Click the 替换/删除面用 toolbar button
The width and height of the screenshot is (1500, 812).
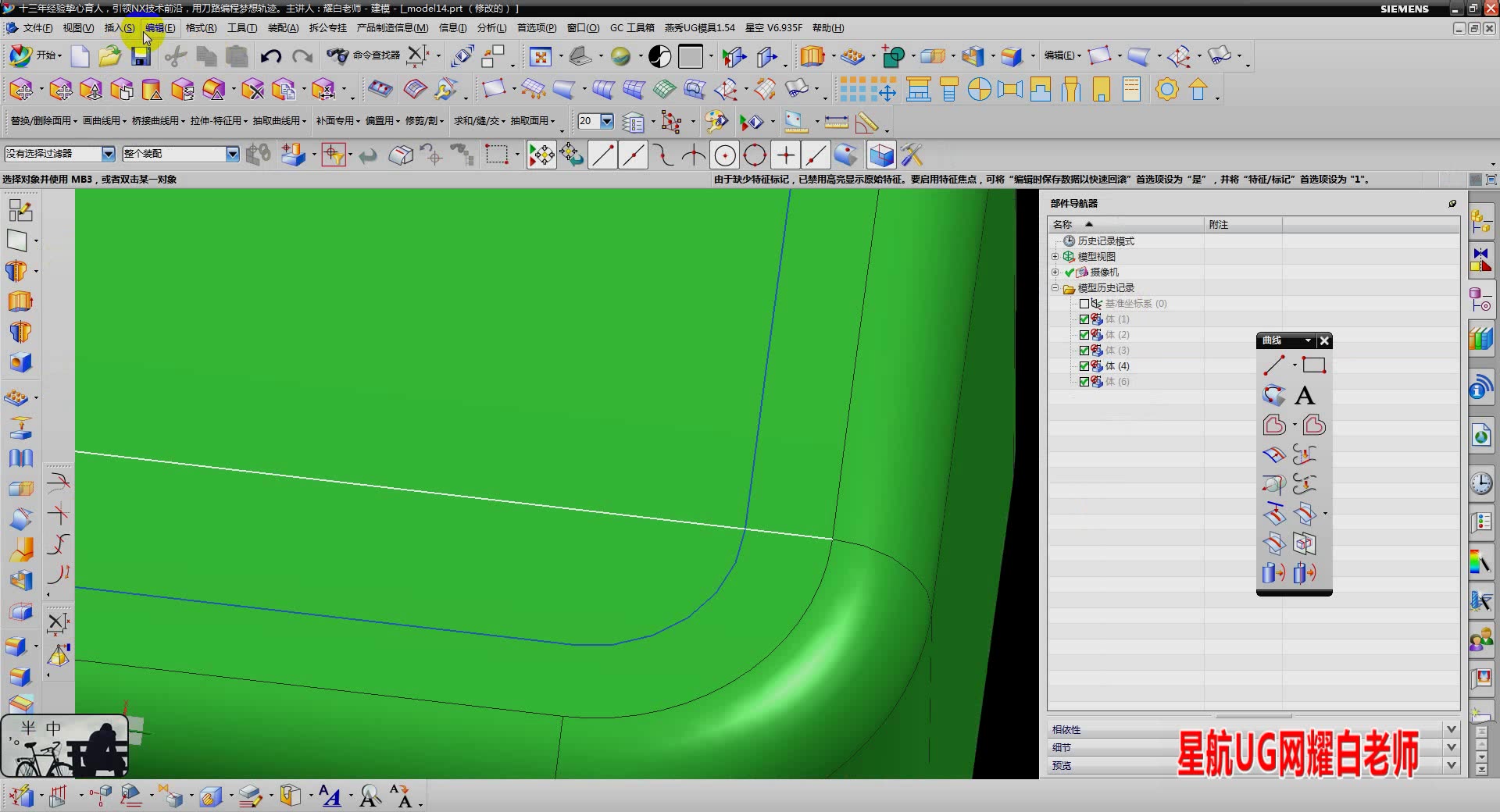[43, 121]
